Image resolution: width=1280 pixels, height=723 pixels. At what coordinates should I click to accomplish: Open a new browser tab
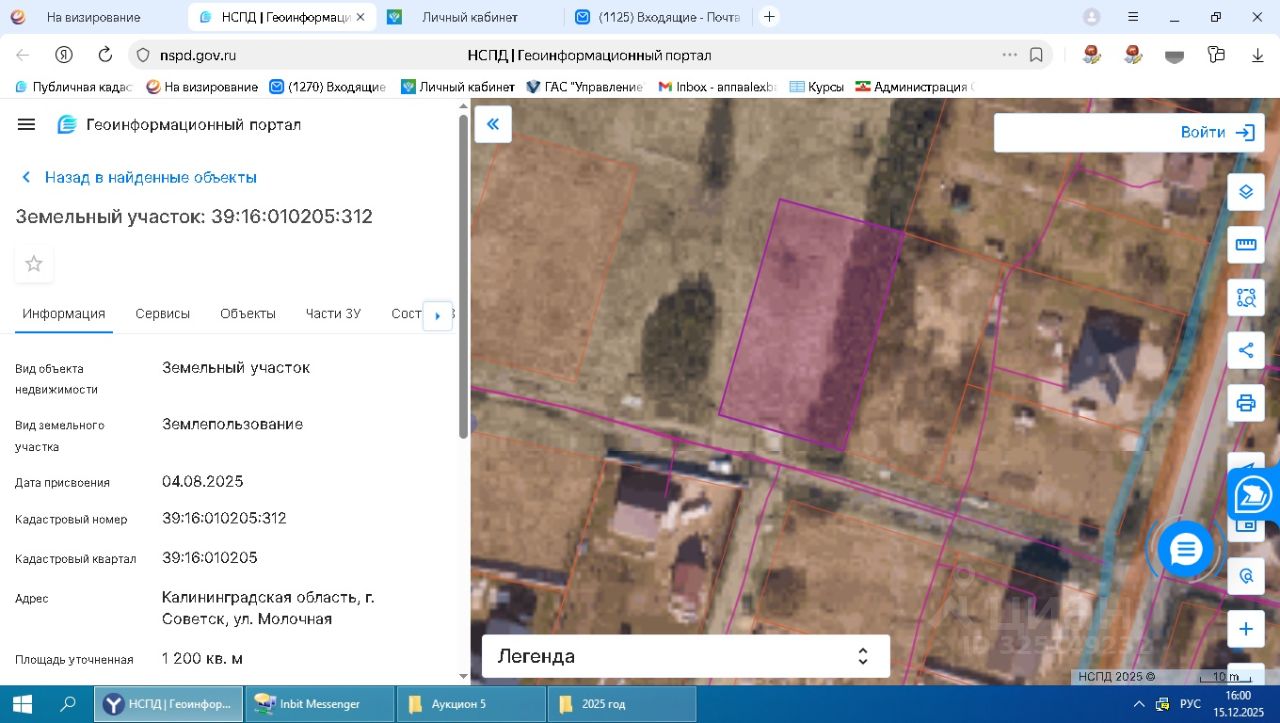(769, 17)
